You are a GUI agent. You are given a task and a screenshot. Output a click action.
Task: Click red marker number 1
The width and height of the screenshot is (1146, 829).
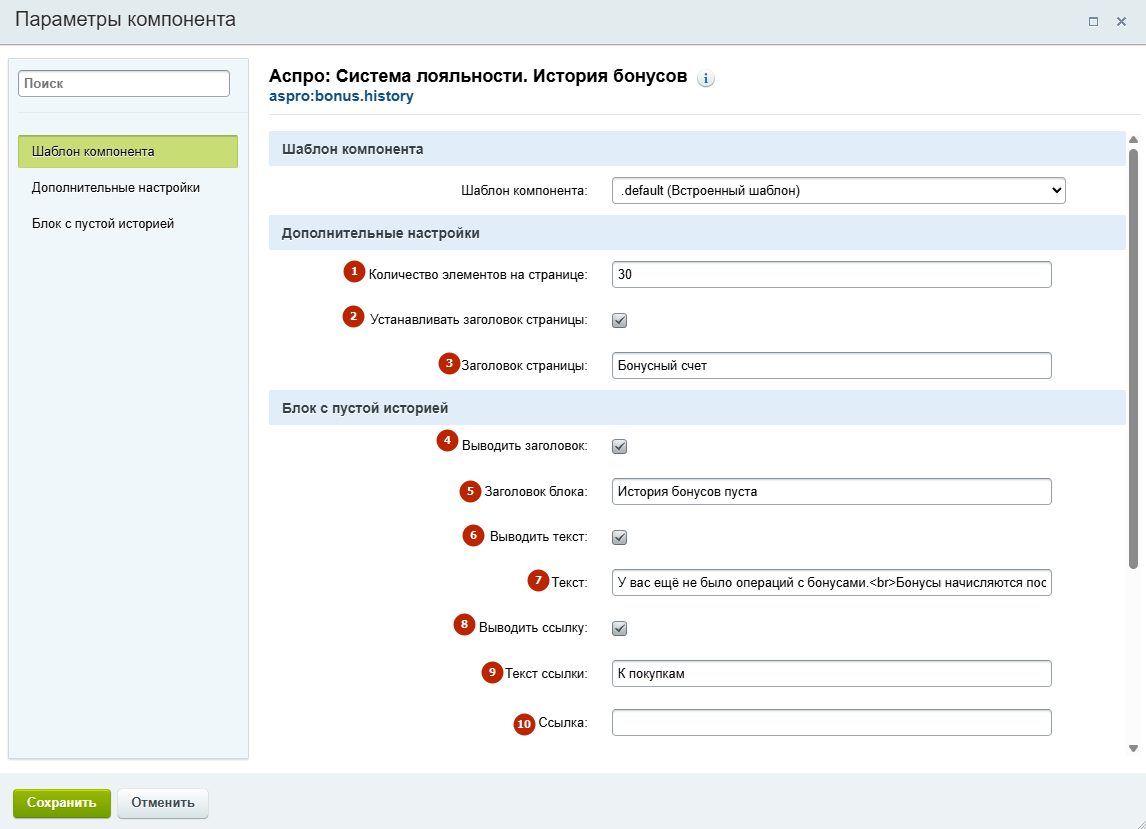353,271
